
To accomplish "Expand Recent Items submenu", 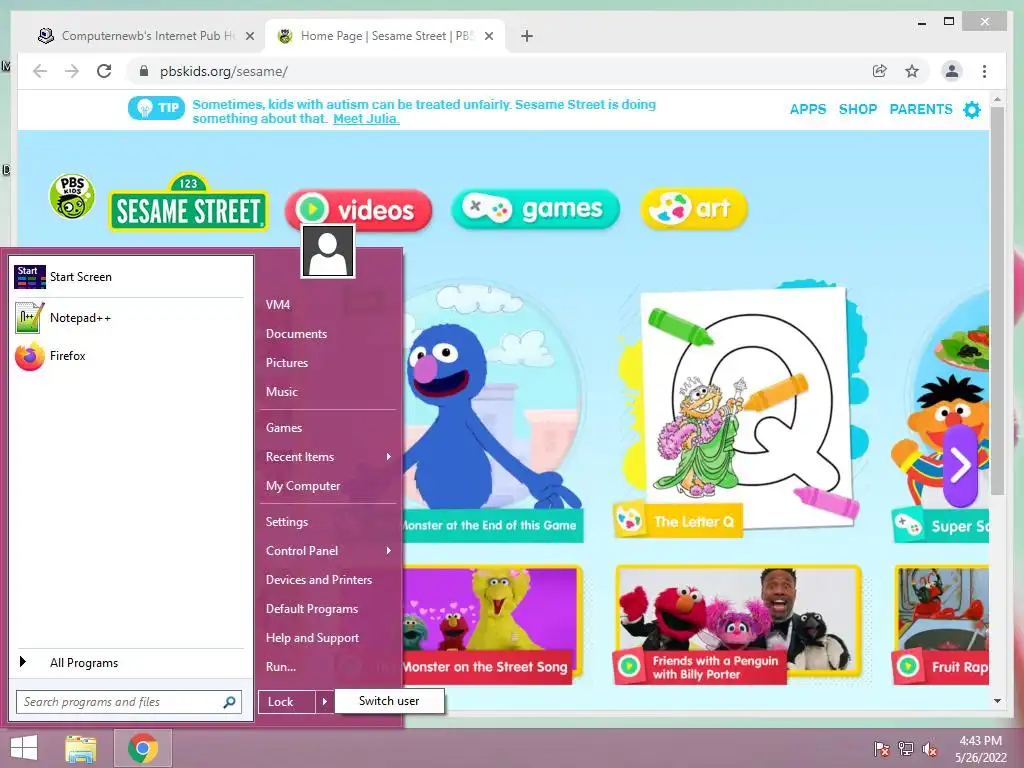I will pos(328,457).
